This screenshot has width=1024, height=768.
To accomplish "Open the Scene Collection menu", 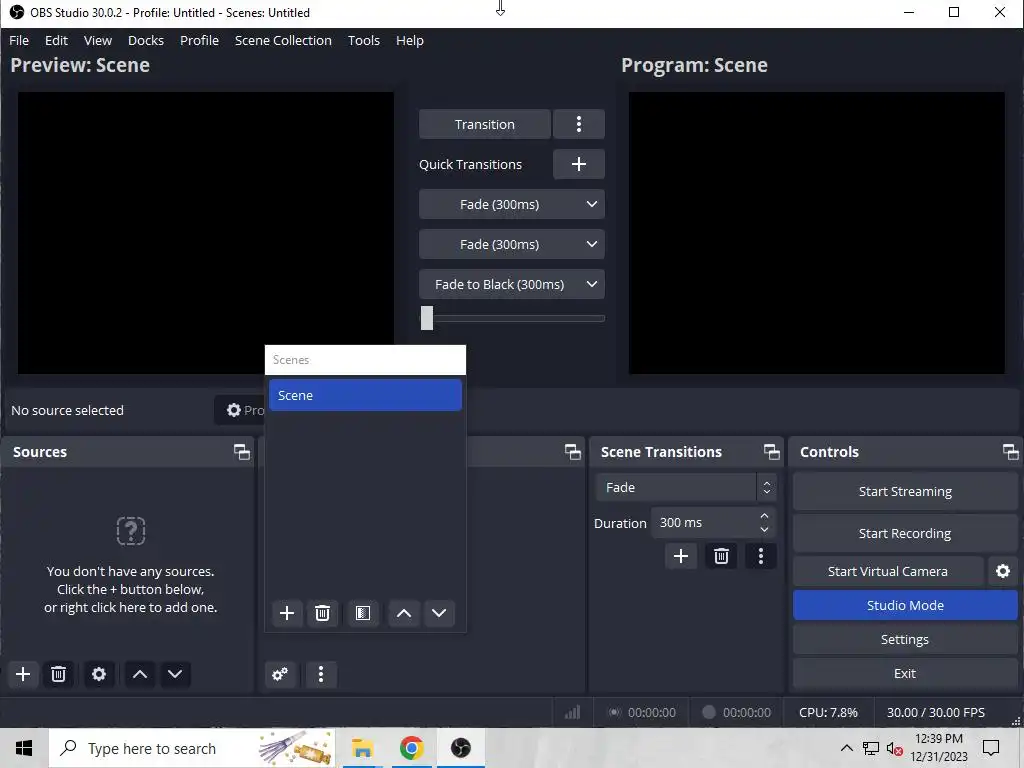I will 283,40.
